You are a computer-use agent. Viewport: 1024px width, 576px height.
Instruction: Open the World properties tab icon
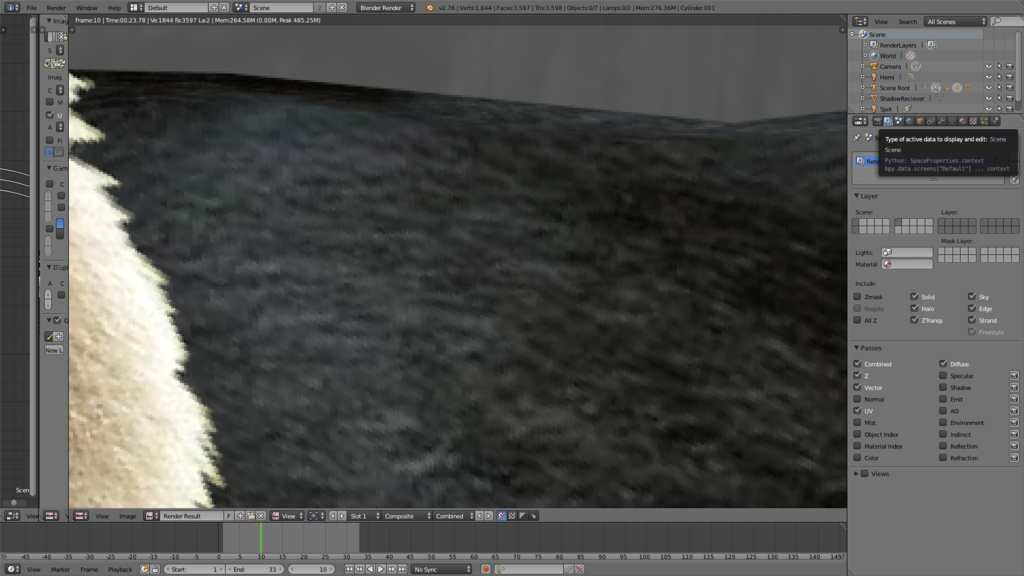[x=909, y=121]
